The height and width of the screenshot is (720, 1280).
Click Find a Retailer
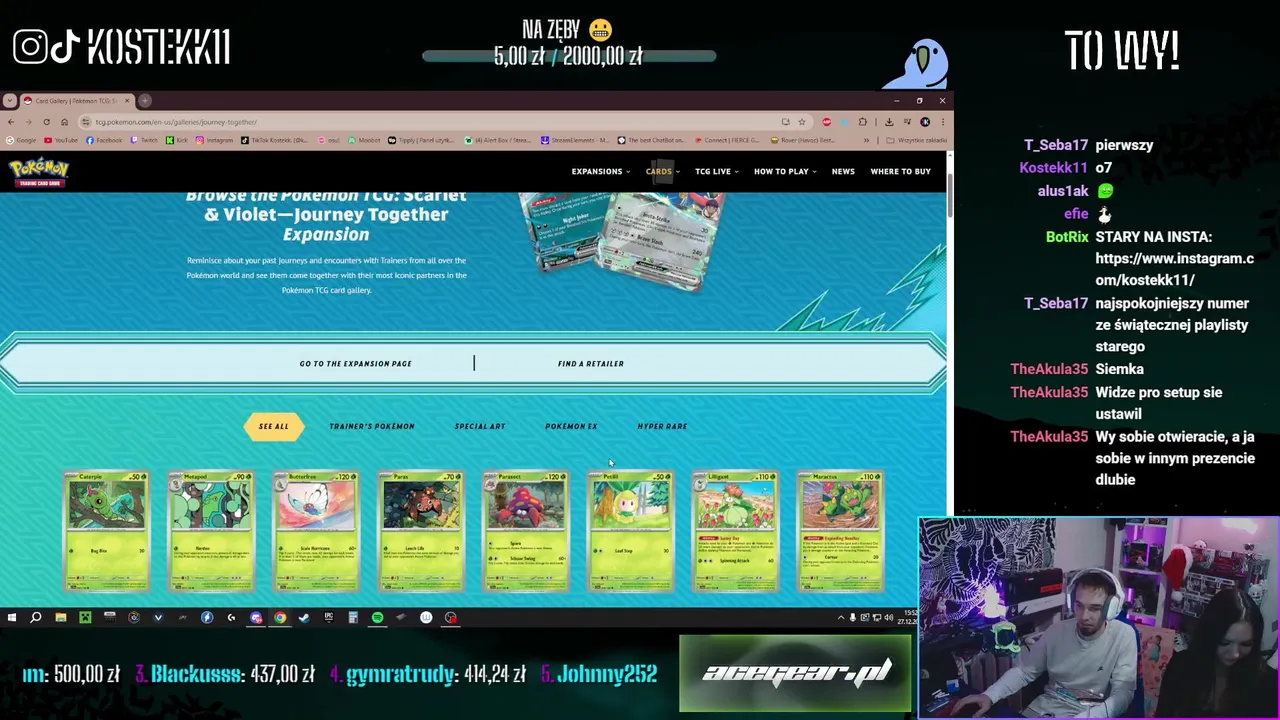click(x=591, y=364)
